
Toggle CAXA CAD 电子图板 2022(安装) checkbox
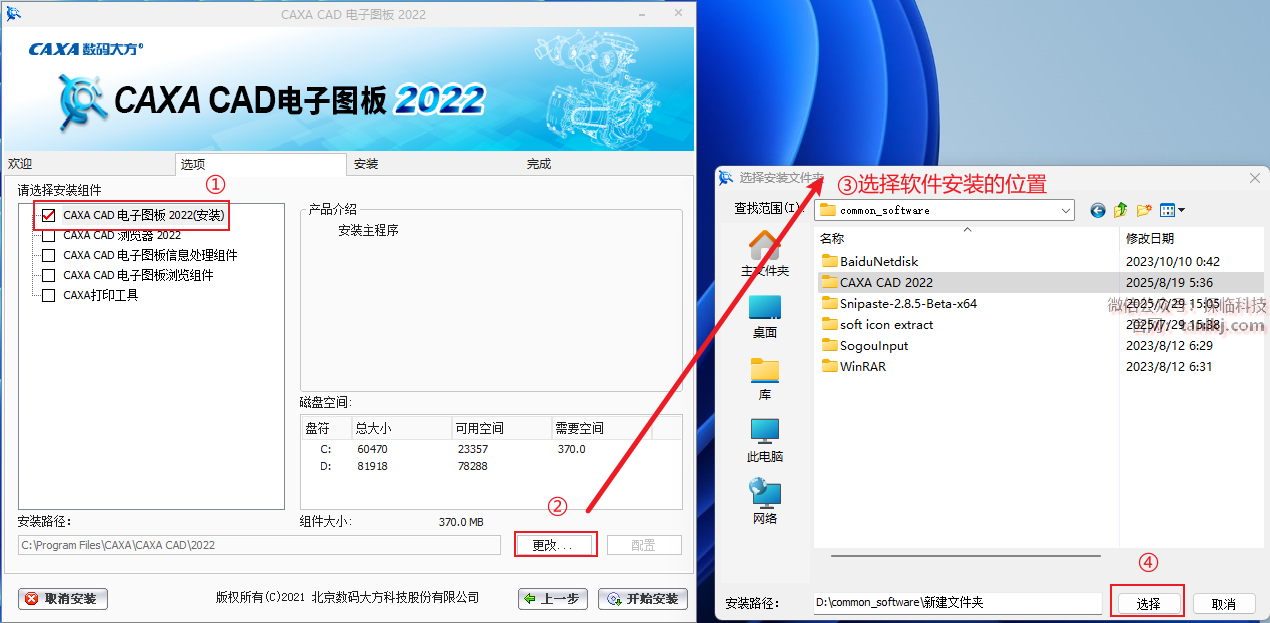[x=48, y=215]
